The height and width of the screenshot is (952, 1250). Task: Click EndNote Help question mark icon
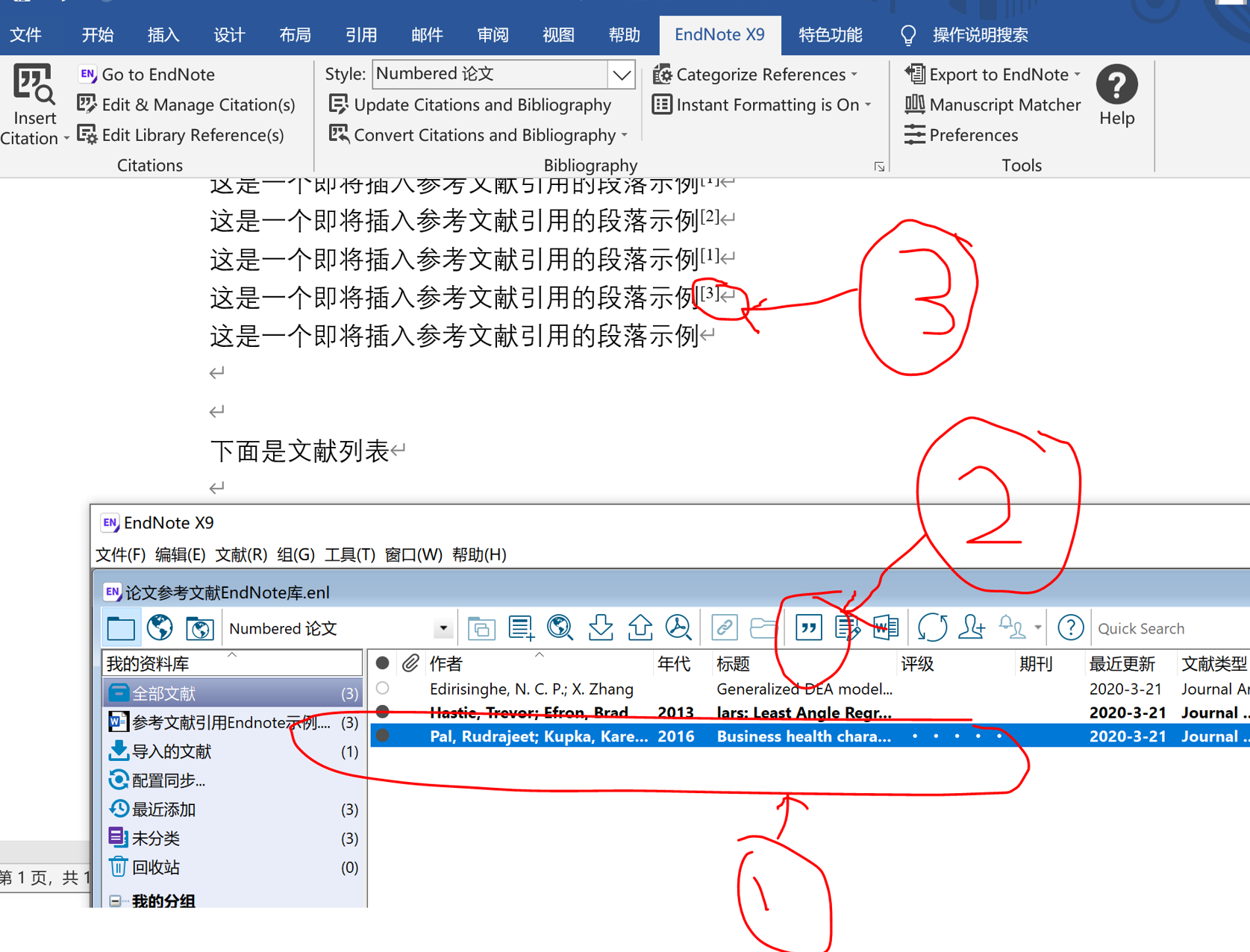click(1070, 628)
